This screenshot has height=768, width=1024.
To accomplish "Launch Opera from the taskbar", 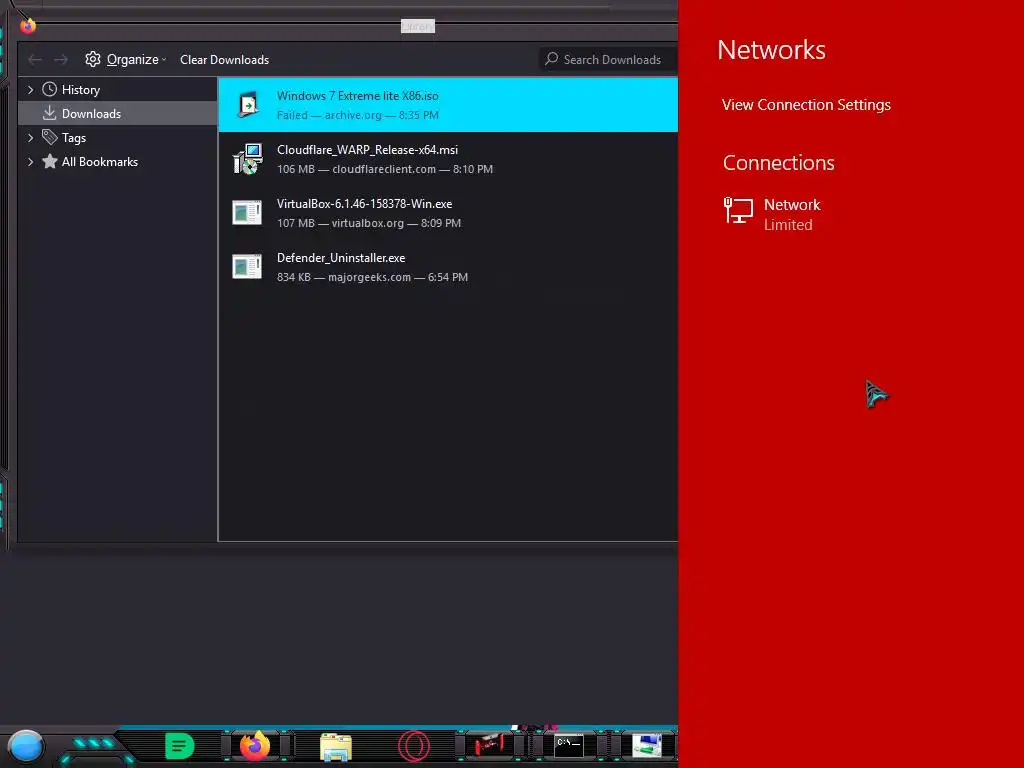I will 414,746.
